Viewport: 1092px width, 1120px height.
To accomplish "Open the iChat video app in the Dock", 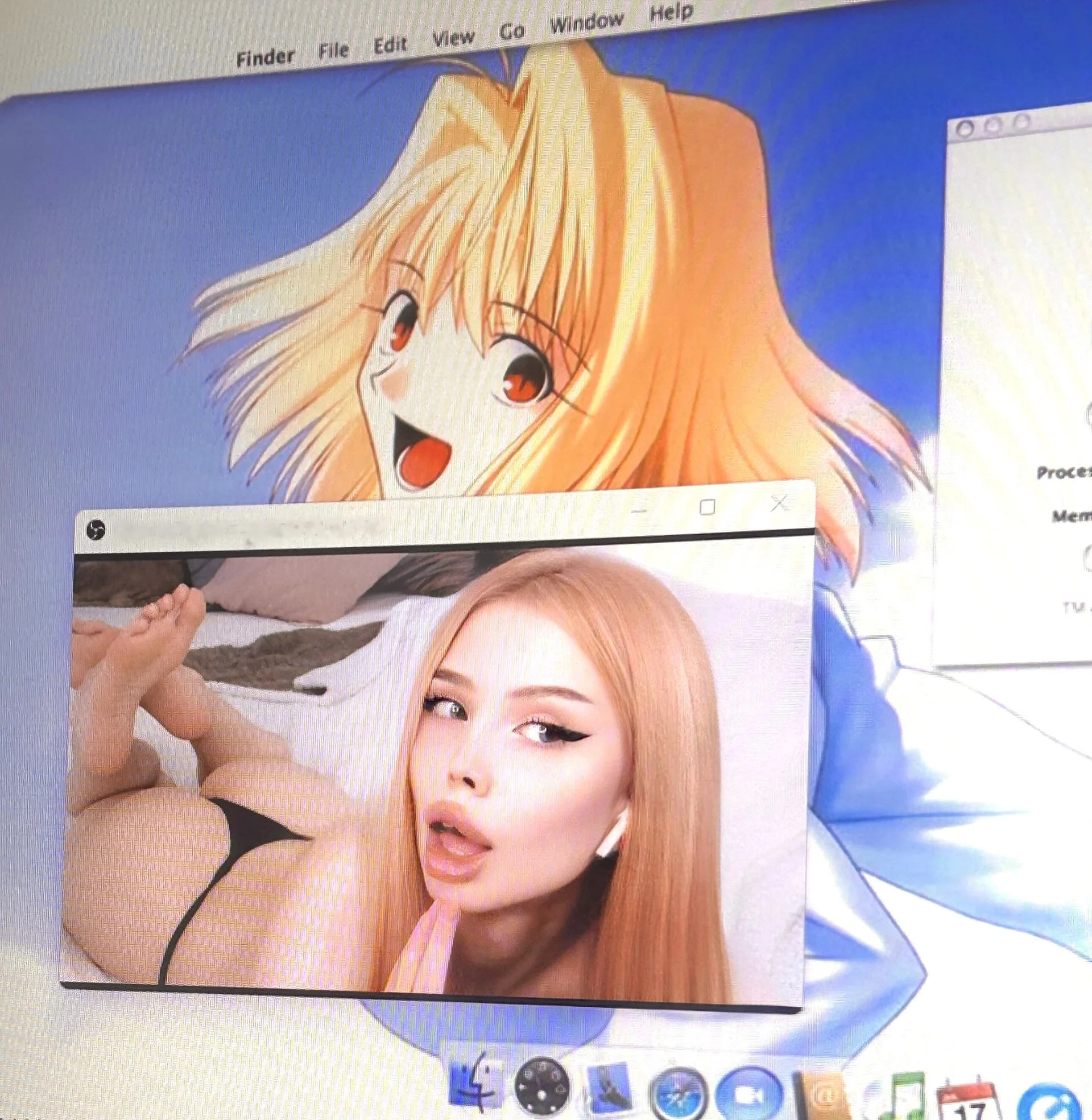I will 748,1094.
